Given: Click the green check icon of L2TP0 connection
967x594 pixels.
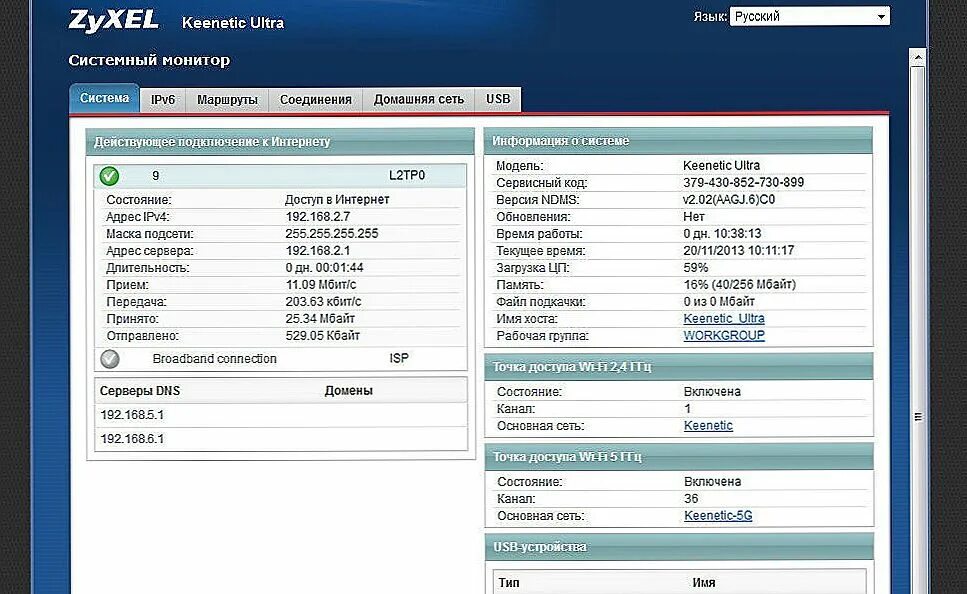Looking at the screenshot, I should [109, 176].
